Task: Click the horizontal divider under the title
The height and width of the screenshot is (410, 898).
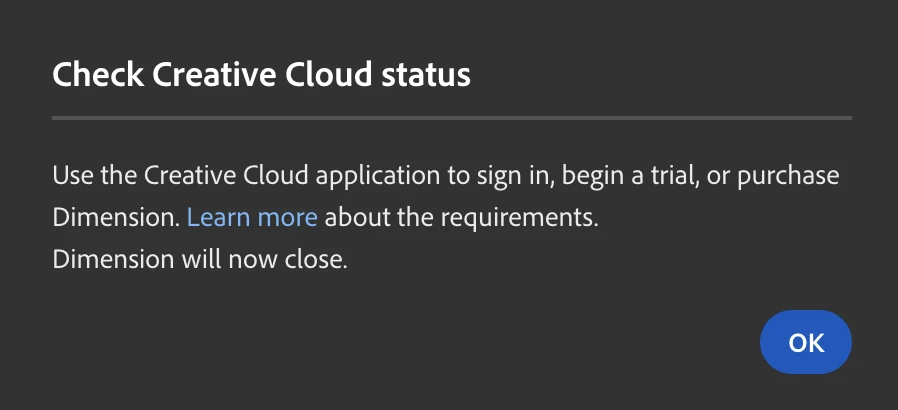Action: [452, 118]
